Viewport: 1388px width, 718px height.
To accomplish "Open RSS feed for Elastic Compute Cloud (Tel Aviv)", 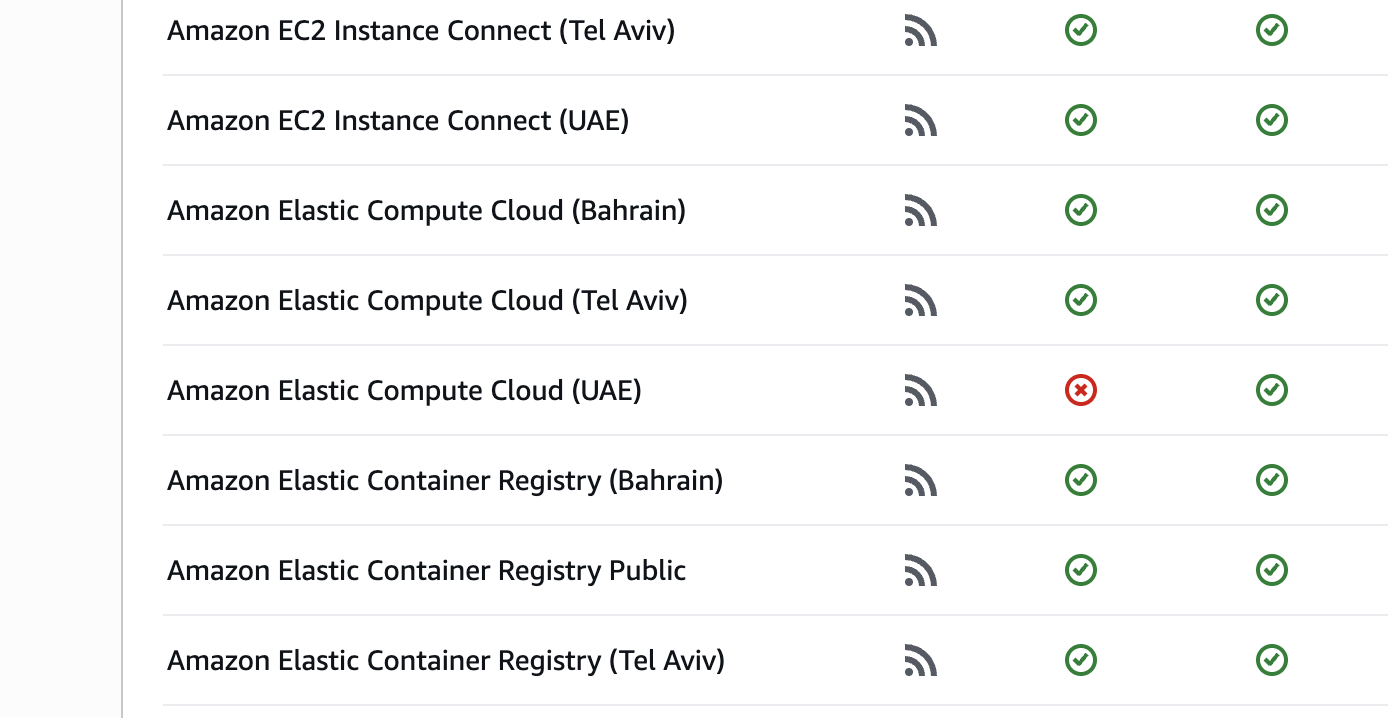I will 920,301.
